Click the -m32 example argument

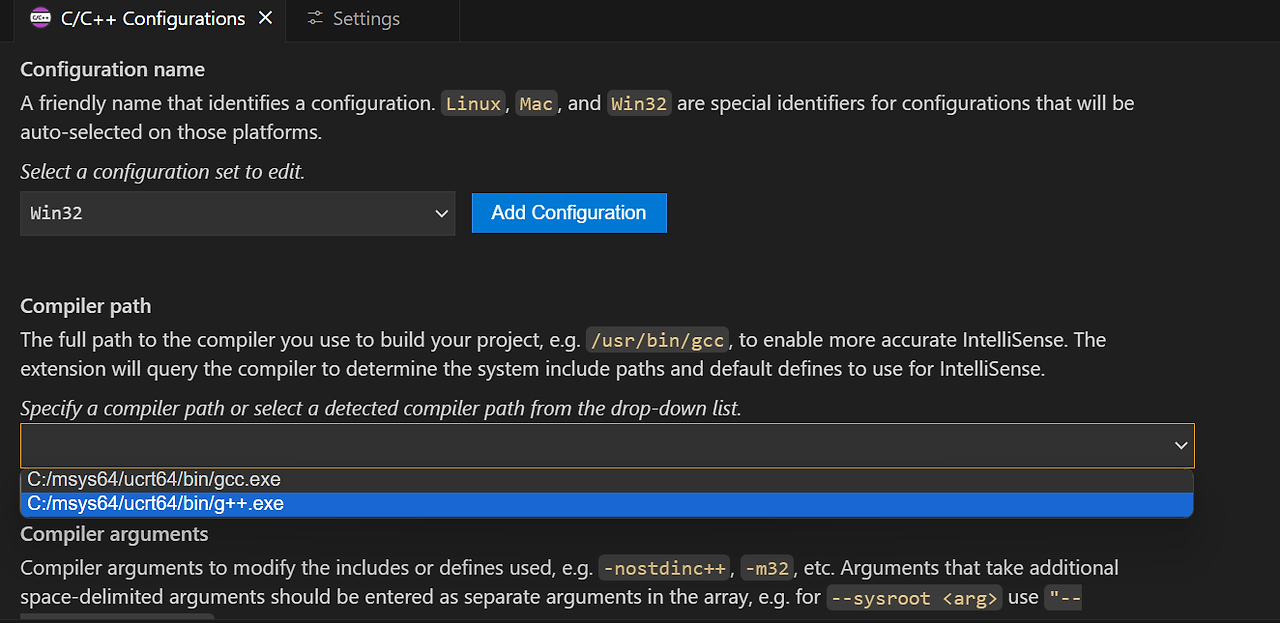coord(768,569)
